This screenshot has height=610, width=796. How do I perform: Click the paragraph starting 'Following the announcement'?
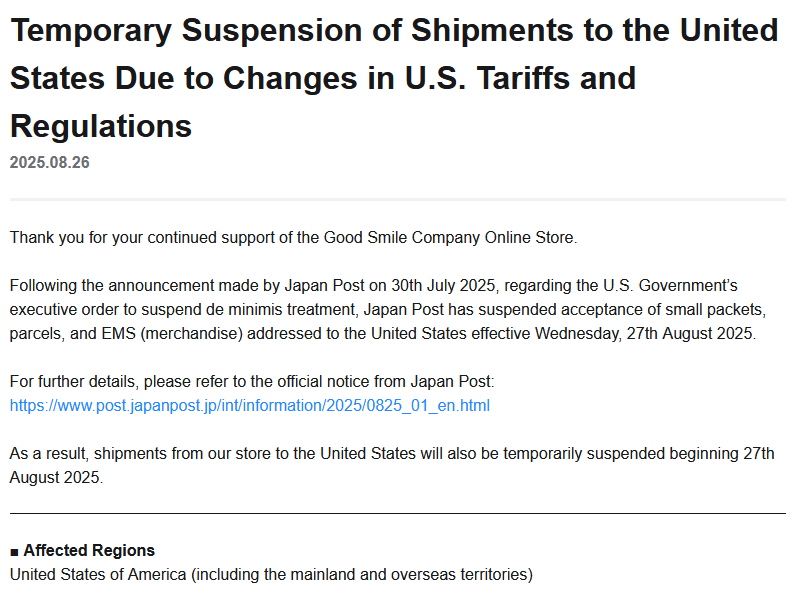[x=380, y=310]
